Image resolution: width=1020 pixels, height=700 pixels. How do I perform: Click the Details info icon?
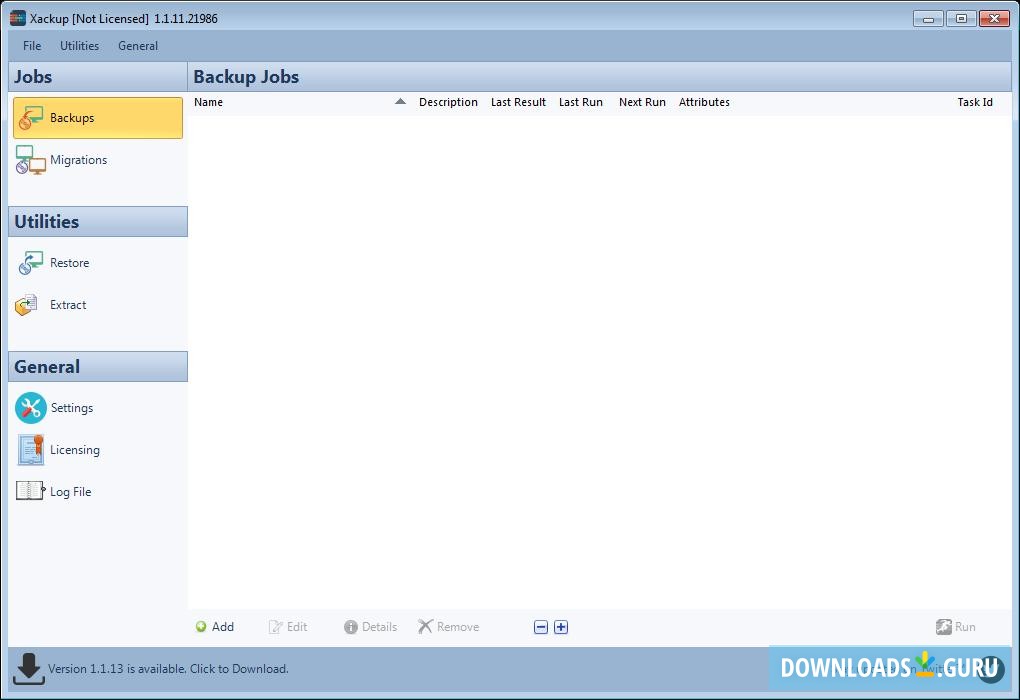(x=351, y=626)
